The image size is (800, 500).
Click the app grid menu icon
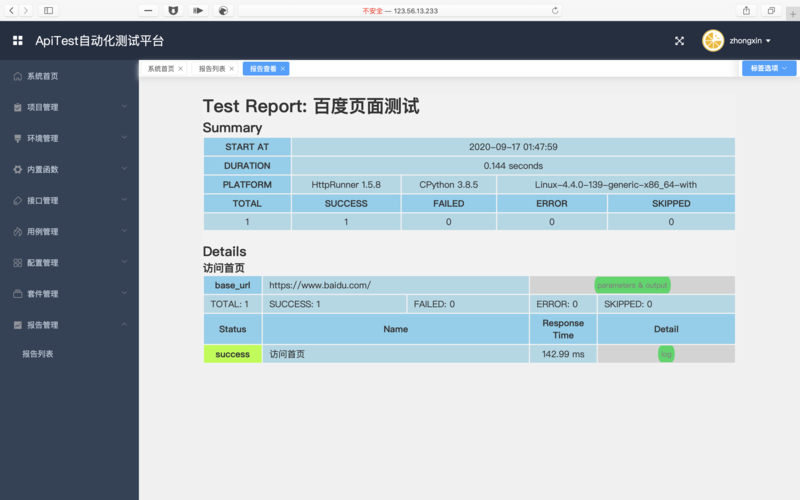point(18,40)
